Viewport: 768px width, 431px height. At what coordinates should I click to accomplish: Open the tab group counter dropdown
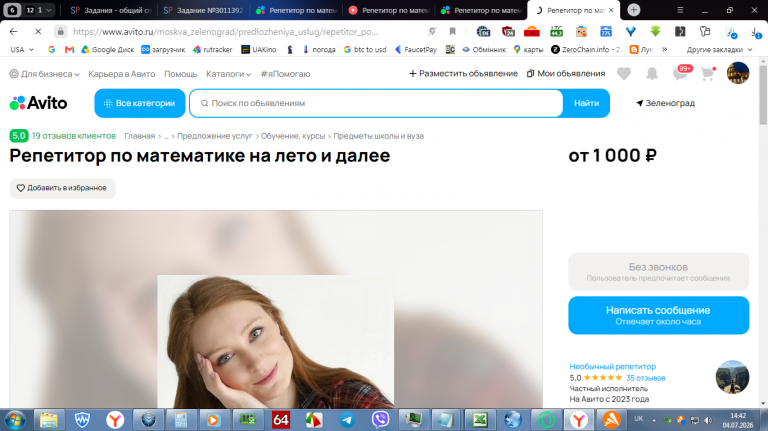pos(39,10)
